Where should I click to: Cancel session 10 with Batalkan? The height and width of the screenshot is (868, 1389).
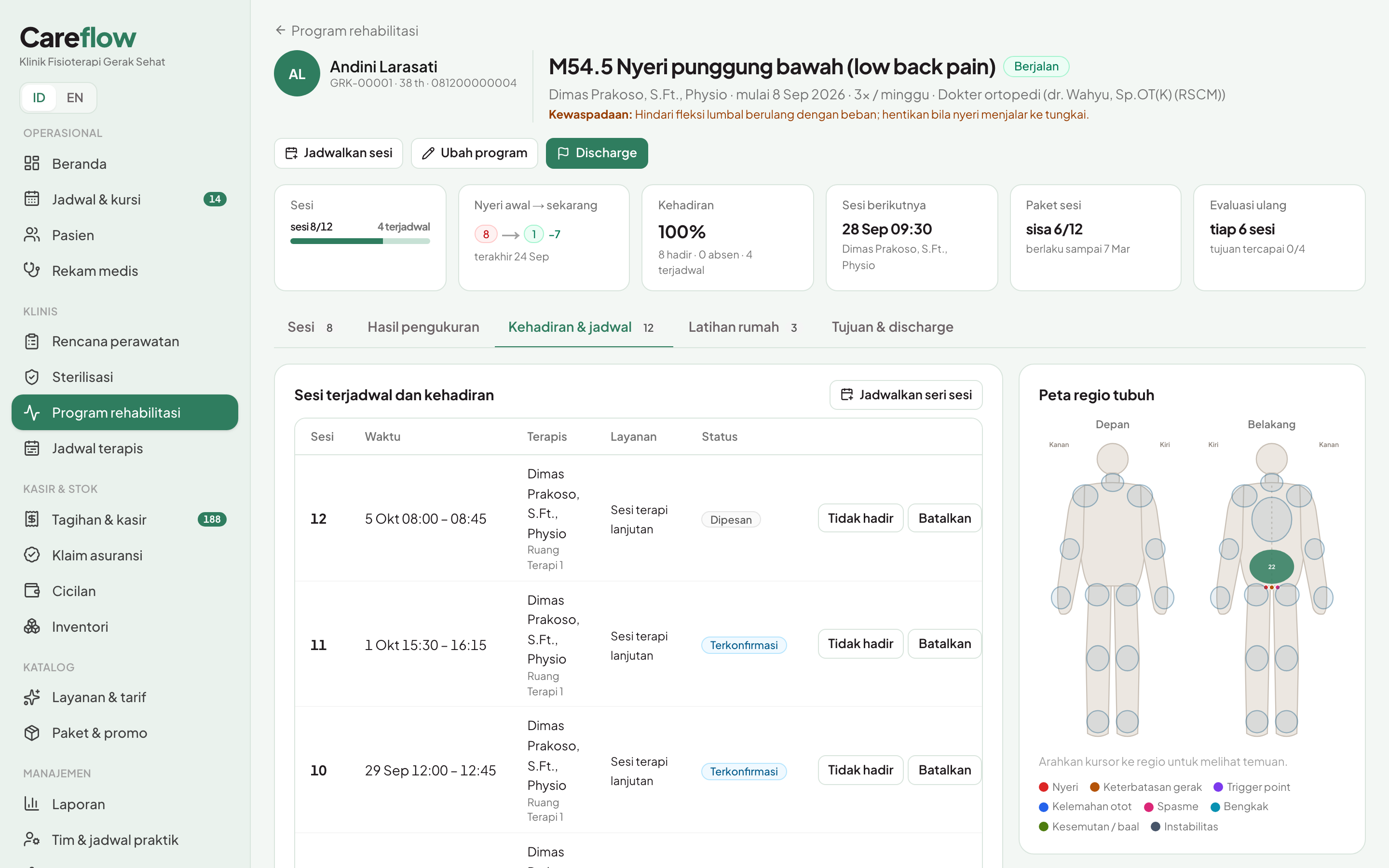945,771
